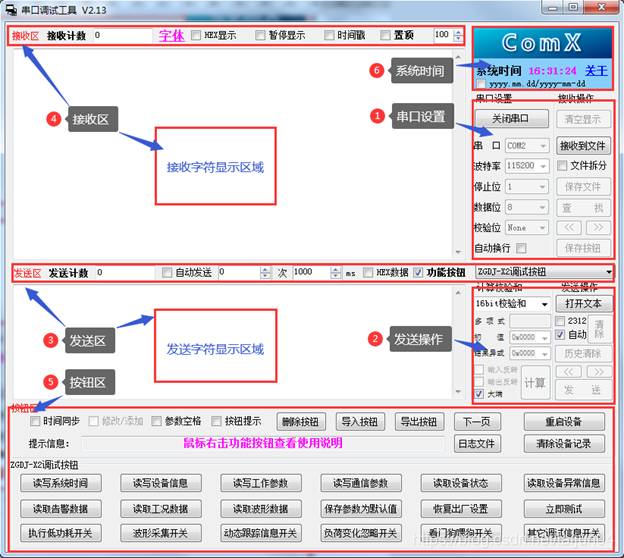
Task: Uncheck the 大端 big-endian checkbox
Action: pyautogui.click(x=479, y=394)
